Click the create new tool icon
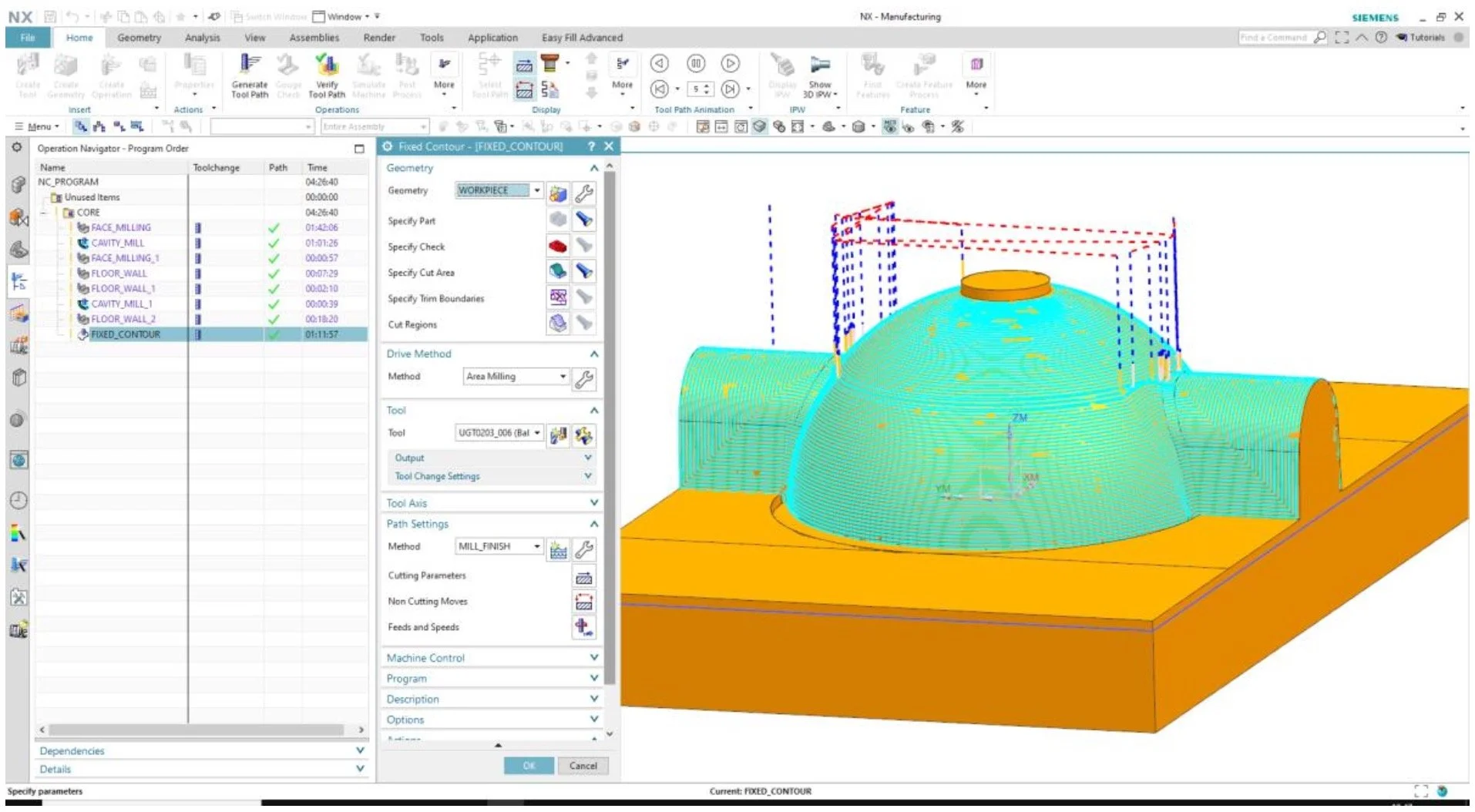The width and height of the screenshot is (1475, 812). point(558,435)
